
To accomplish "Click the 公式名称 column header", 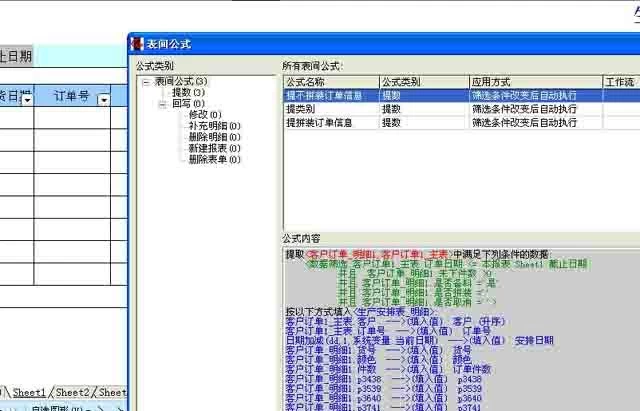I will coord(330,81).
